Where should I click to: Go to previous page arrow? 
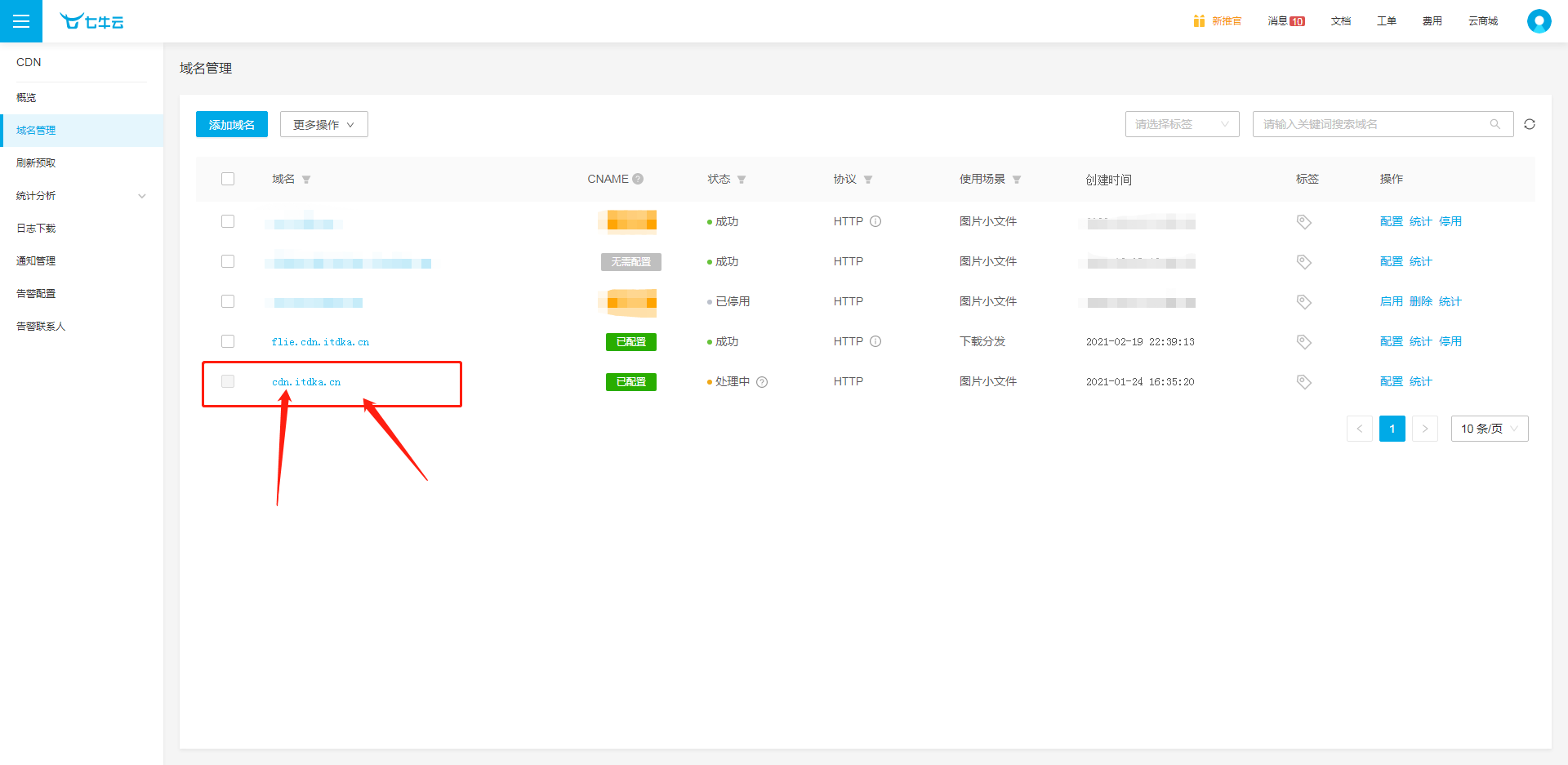[1360, 429]
